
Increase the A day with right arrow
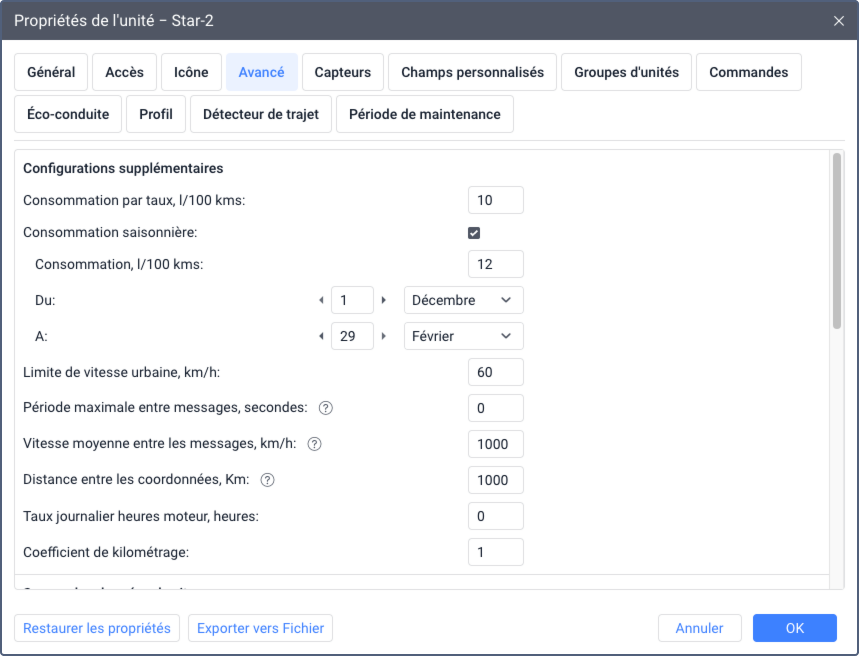(x=384, y=336)
